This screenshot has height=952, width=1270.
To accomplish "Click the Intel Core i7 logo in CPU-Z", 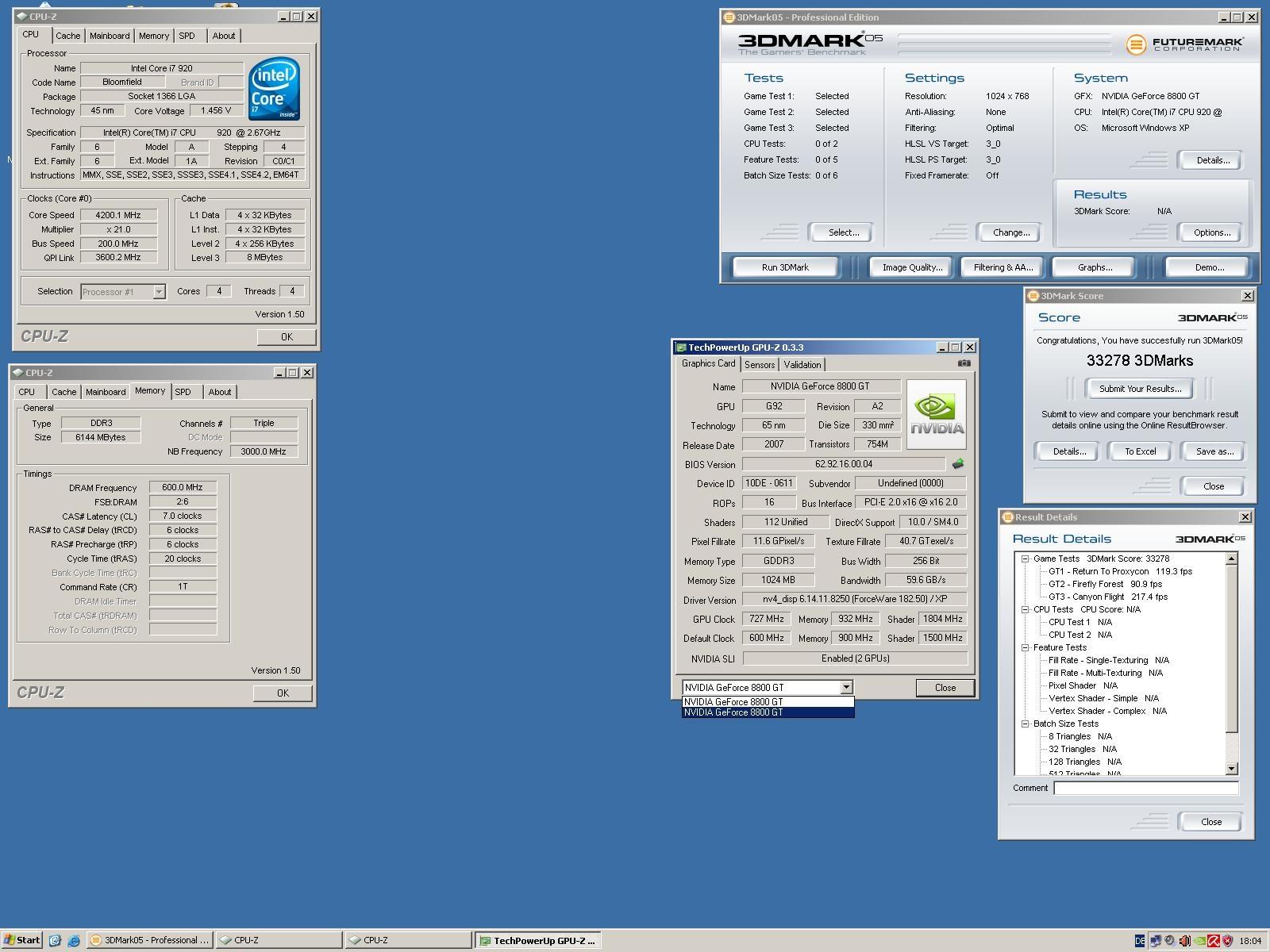I will tap(274, 88).
